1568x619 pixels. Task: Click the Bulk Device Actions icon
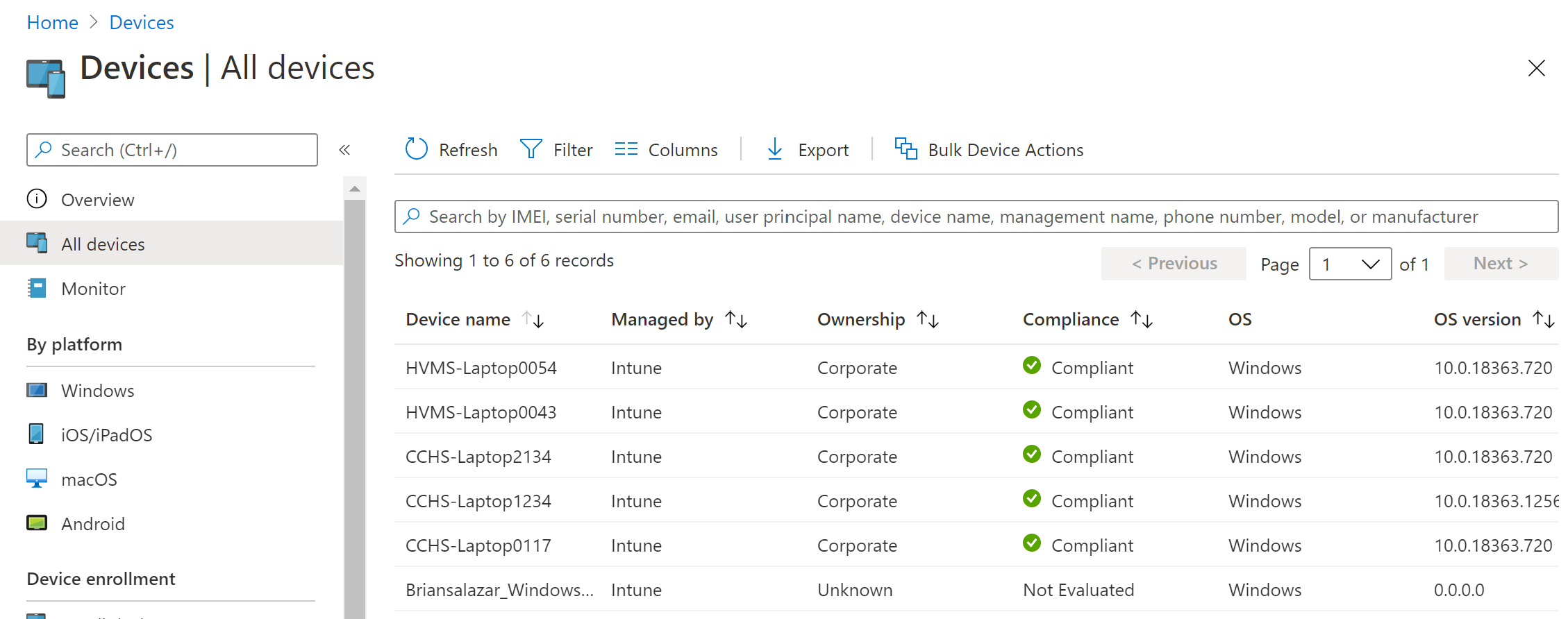pos(906,149)
